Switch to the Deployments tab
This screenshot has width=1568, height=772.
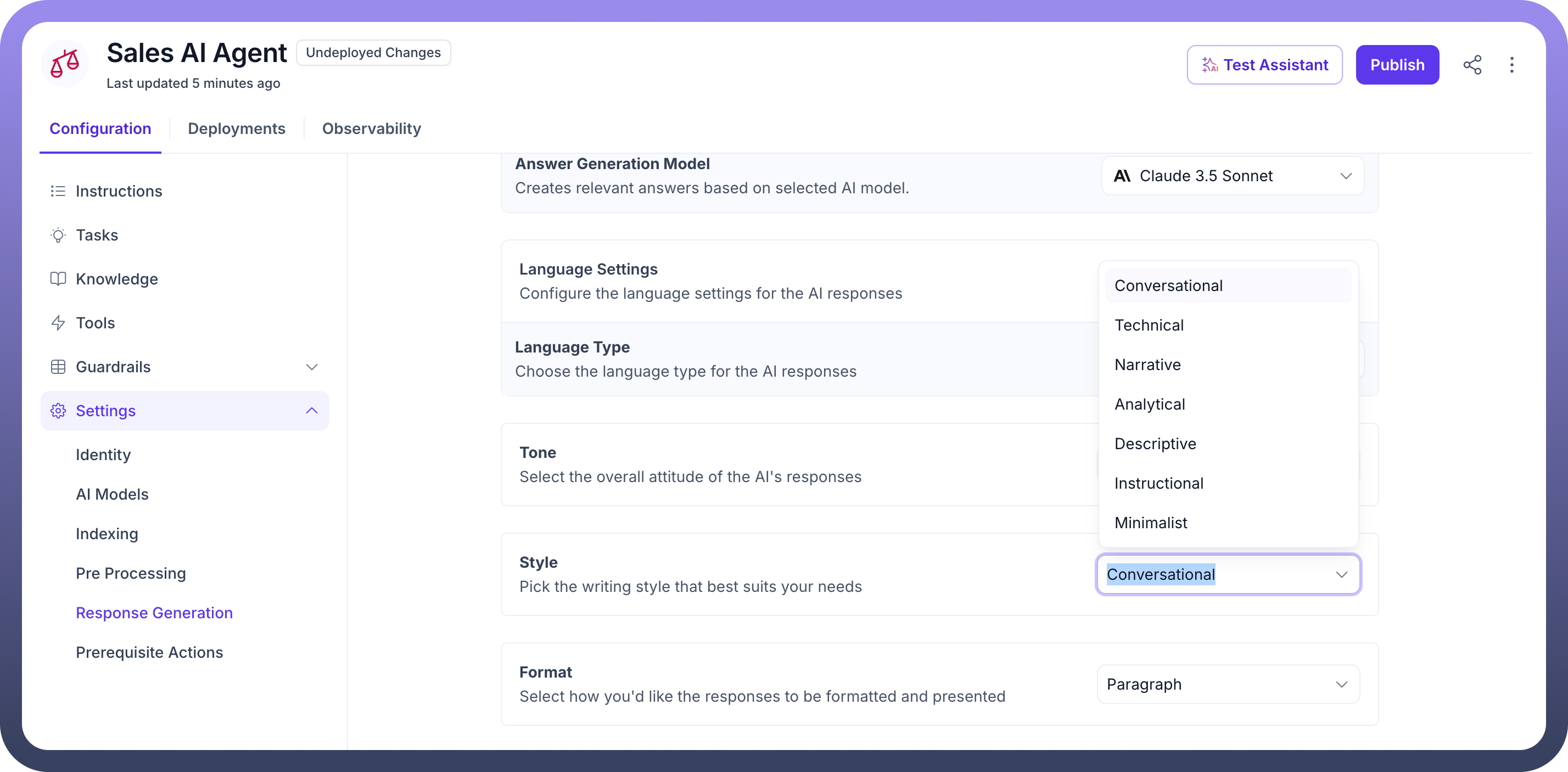coord(236,128)
